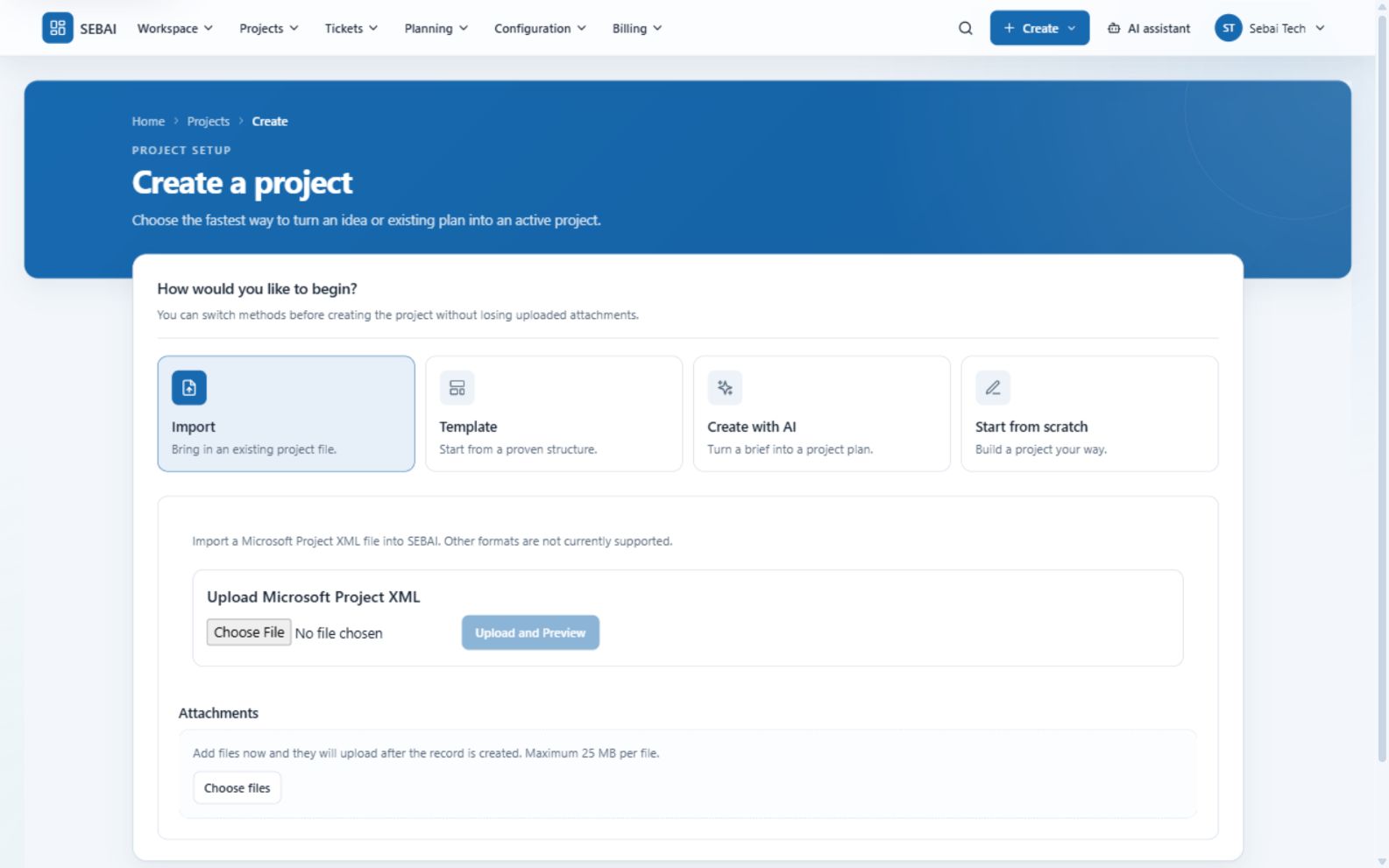Click the Billing chevron arrow
The image size is (1389, 868).
657,28
